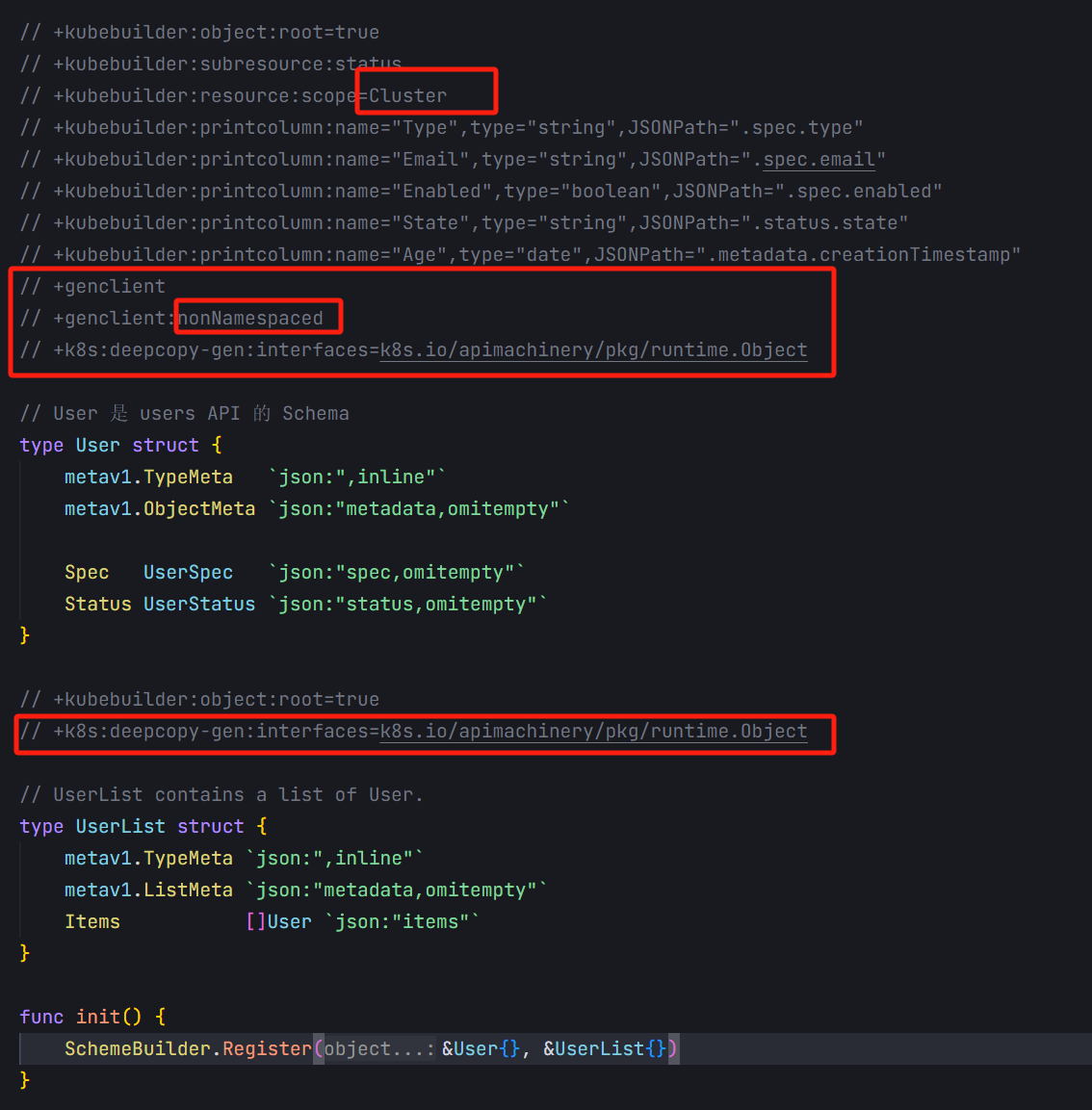Open runtime.Object link above User struct comment
This screenshot has height=1110, width=1092.
(593, 349)
